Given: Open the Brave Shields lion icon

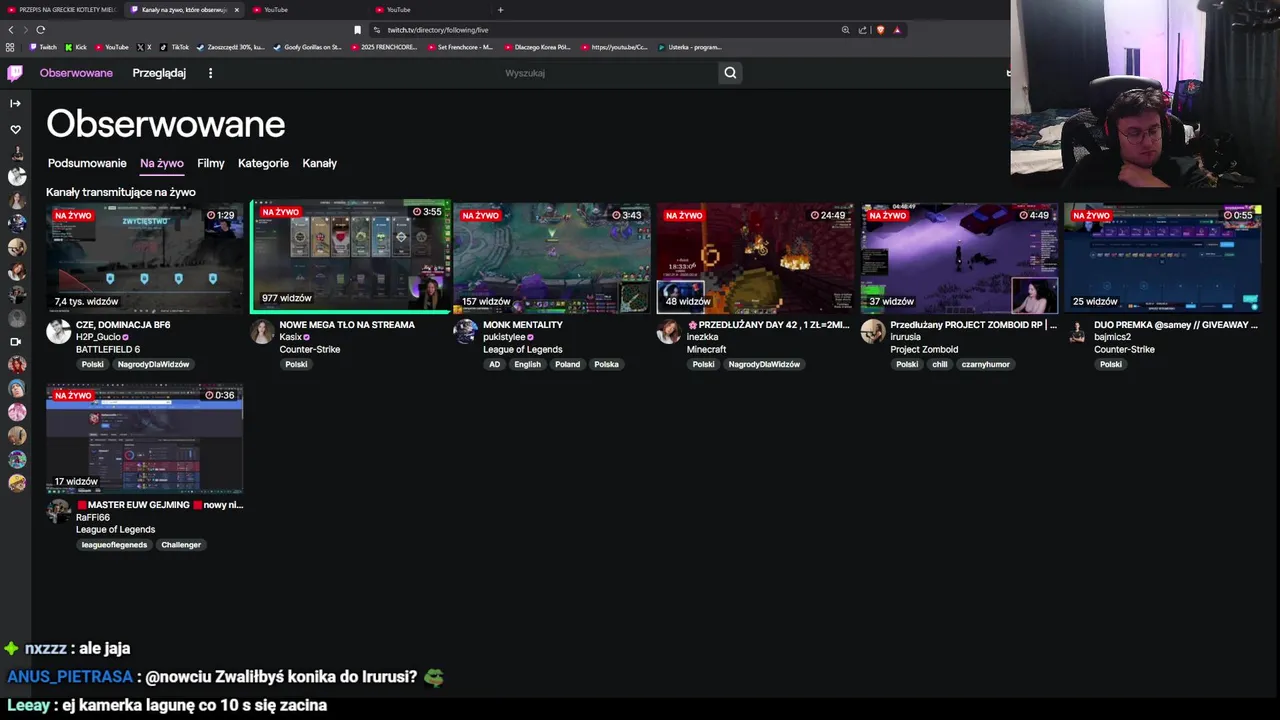Looking at the screenshot, I should (880, 30).
